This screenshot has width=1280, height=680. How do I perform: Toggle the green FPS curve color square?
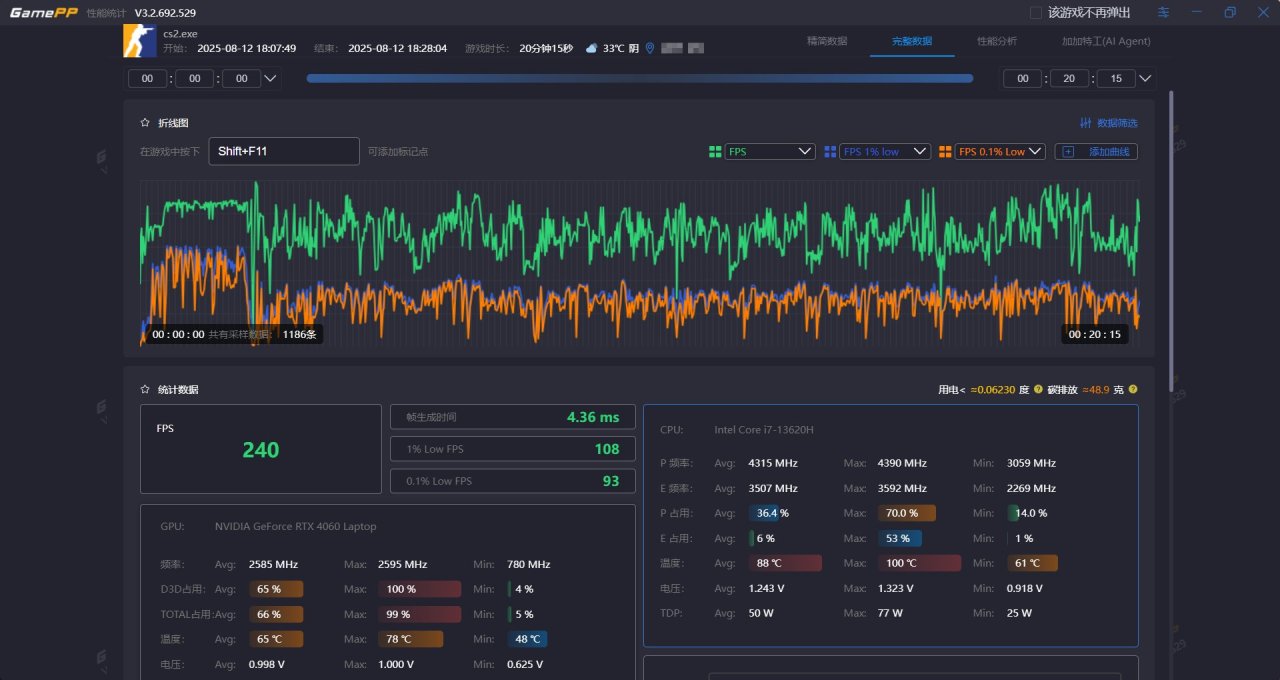click(715, 152)
